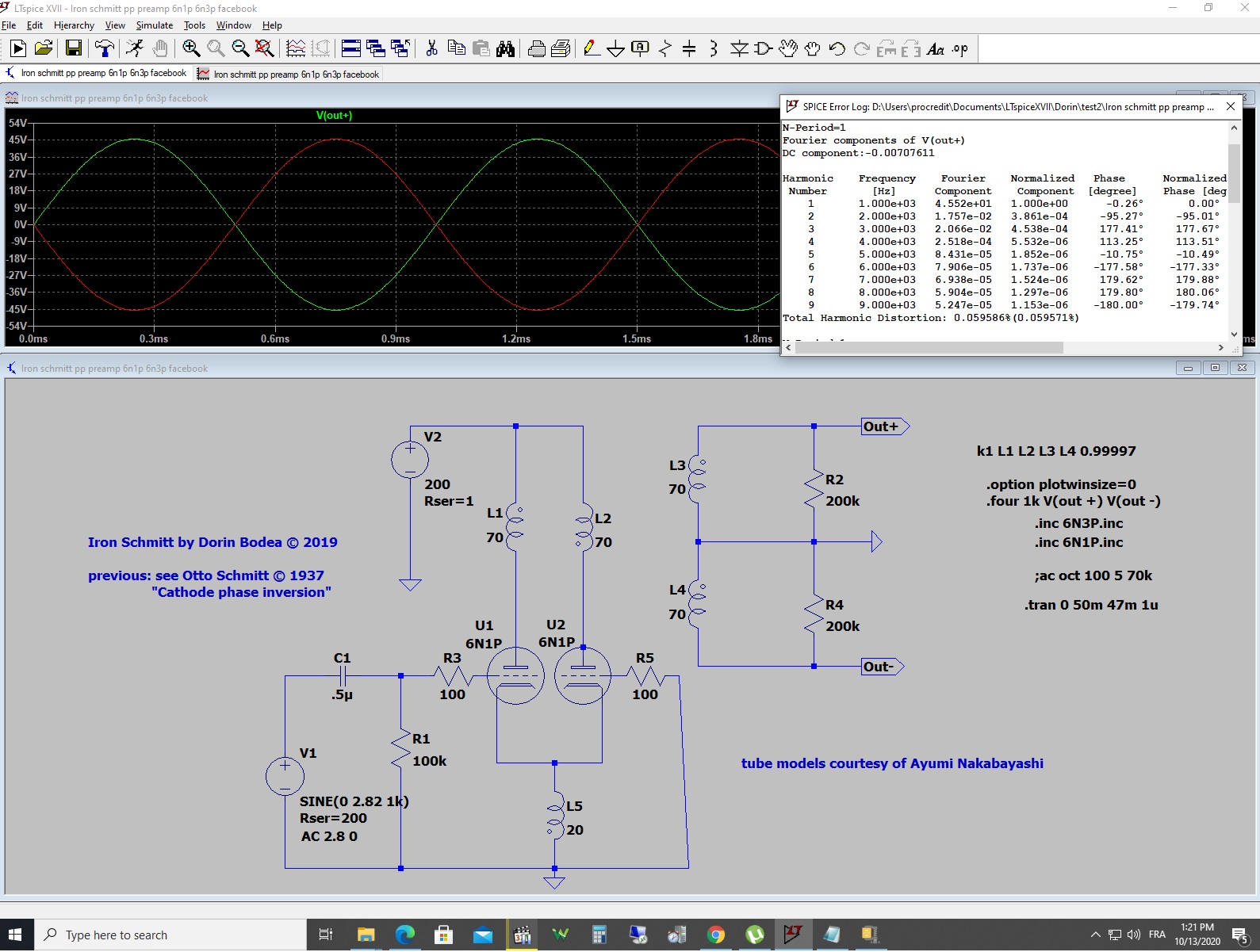The height and width of the screenshot is (952, 1260).
Task: Click the taskbar search box
Action: [170, 935]
